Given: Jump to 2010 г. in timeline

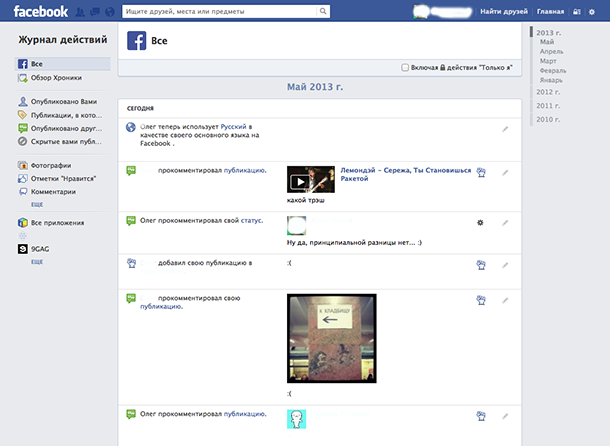Looking at the screenshot, I should point(548,119).
